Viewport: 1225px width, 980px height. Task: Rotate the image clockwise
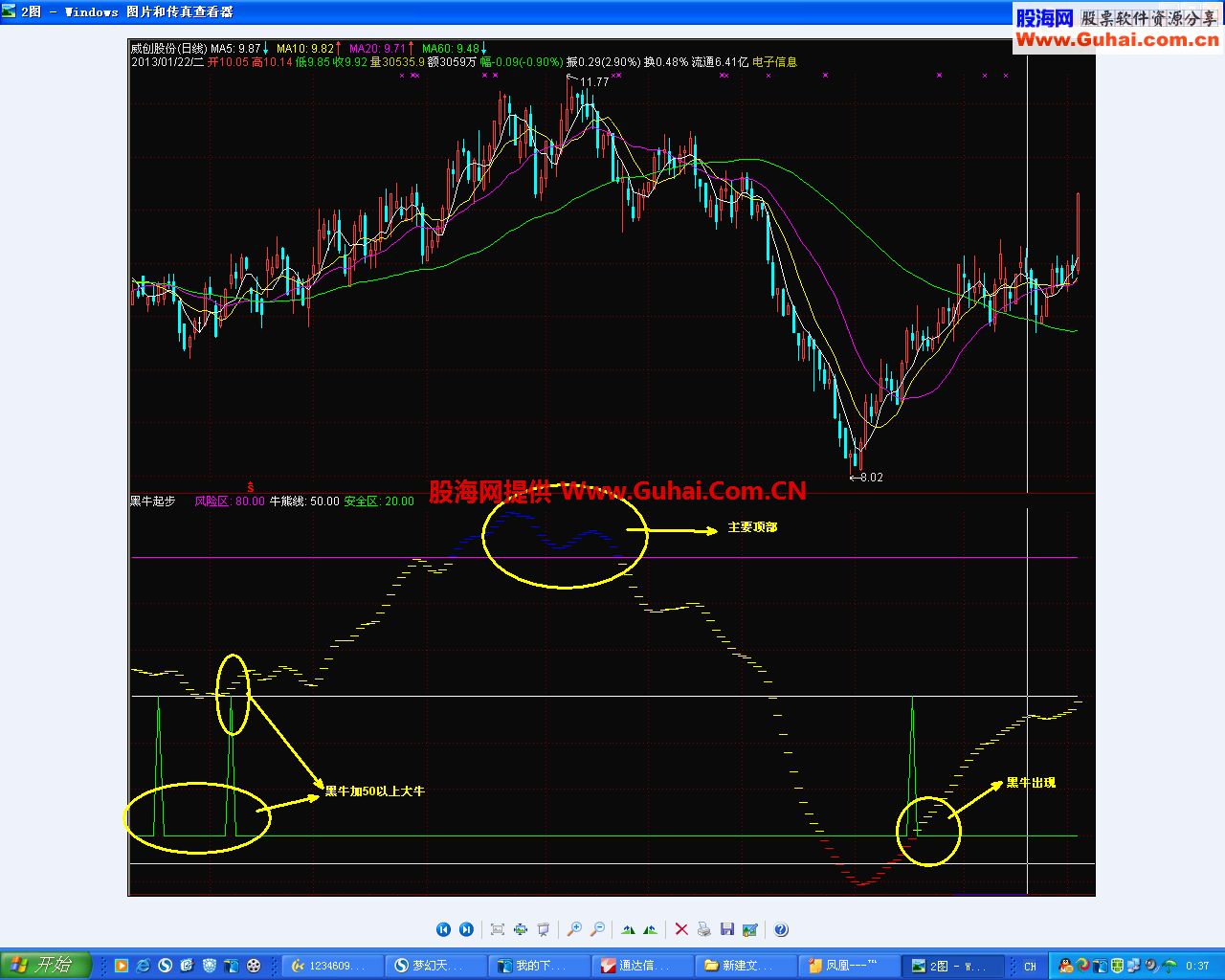coord(628,929)
